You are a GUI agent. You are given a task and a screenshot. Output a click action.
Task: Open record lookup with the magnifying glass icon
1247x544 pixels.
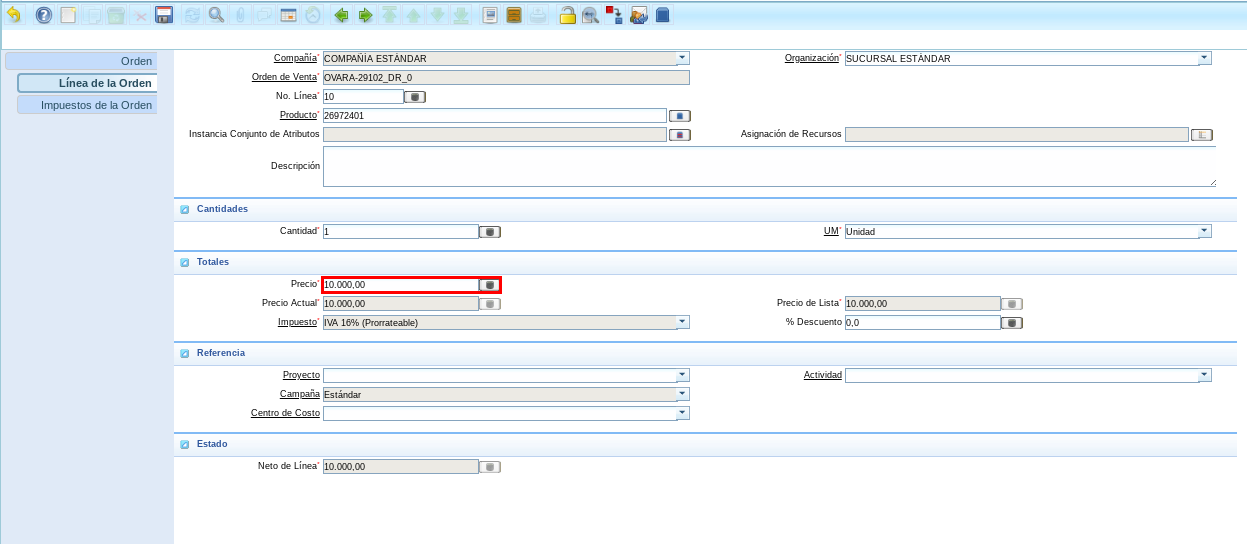[216, 15]
